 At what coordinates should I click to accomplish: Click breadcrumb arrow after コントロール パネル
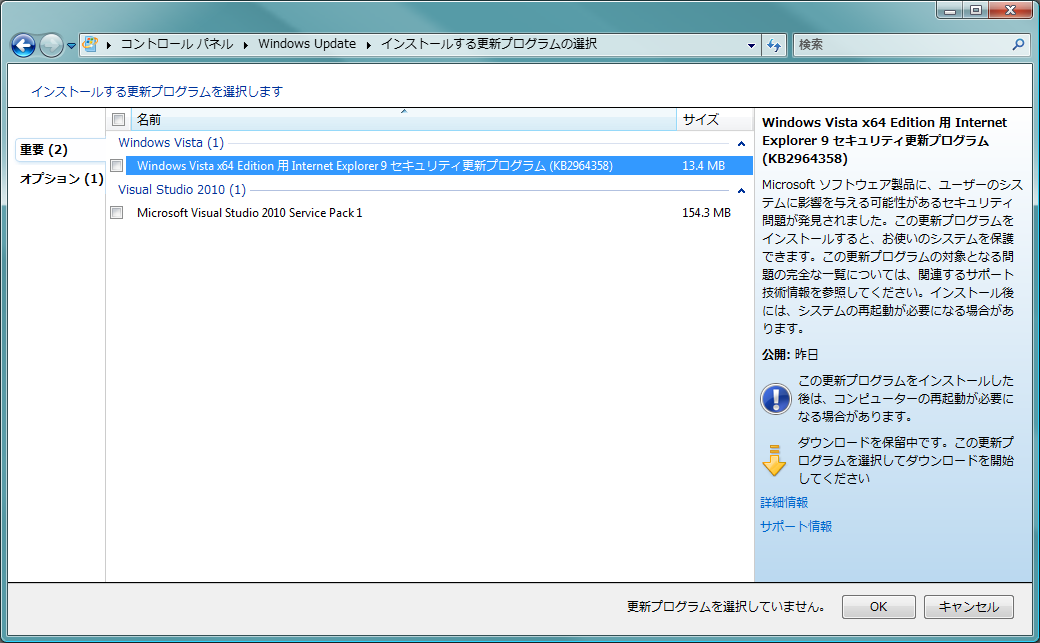245,45
